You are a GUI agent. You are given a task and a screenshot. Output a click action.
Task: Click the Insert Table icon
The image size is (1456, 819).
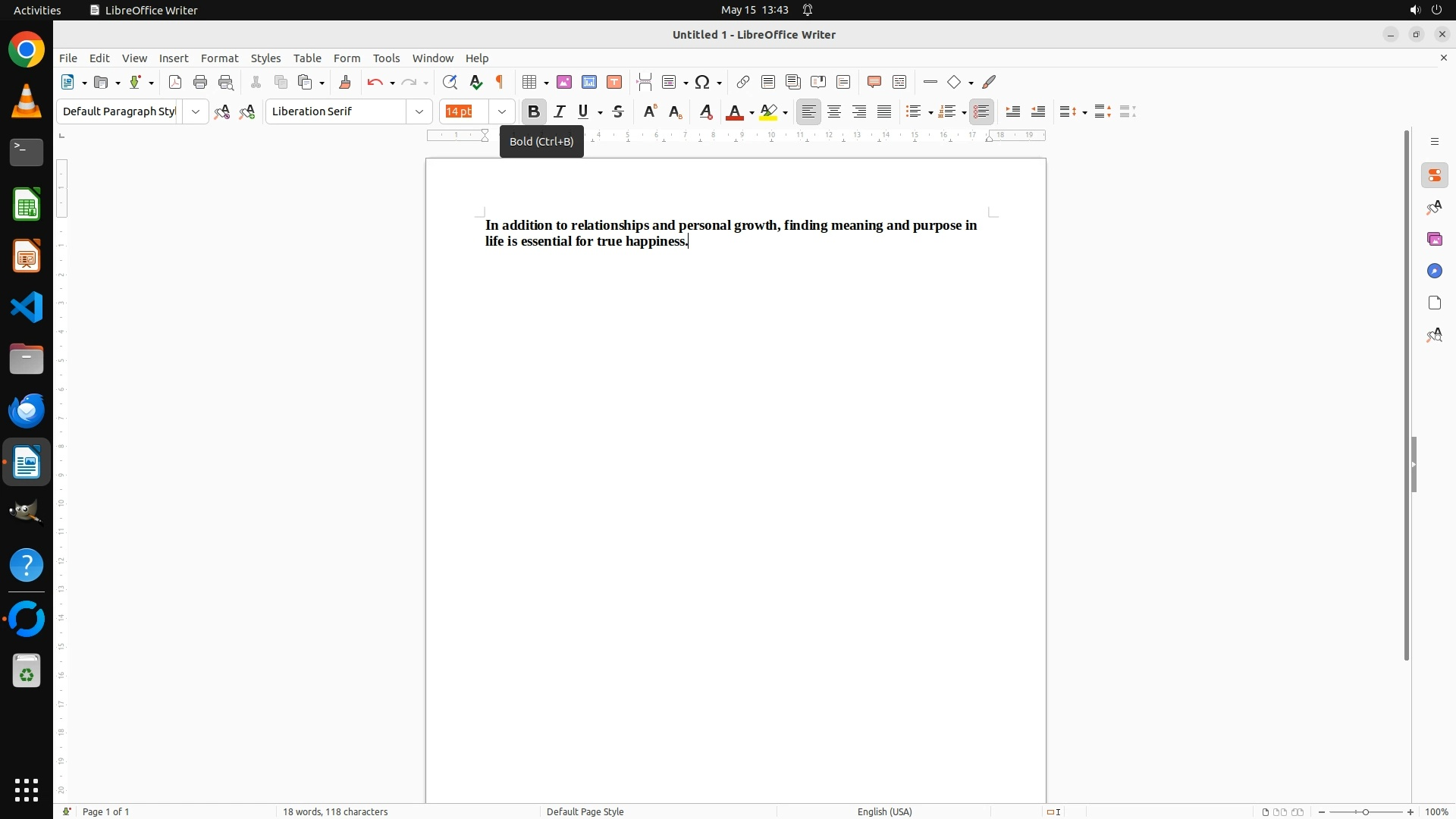click(530, 82)
